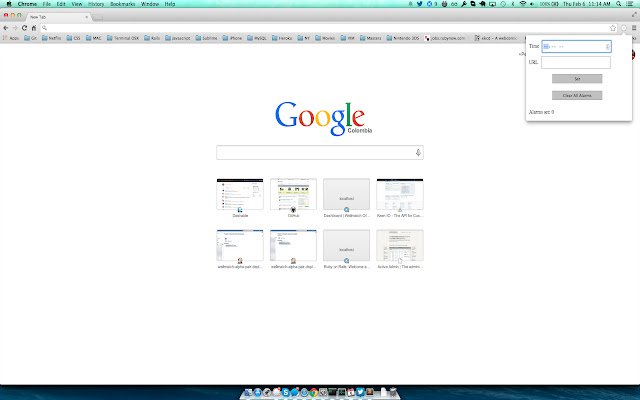
Task: Open the Masters bookmarks folder
Action: pyautogui.click(x=370, y=38)
